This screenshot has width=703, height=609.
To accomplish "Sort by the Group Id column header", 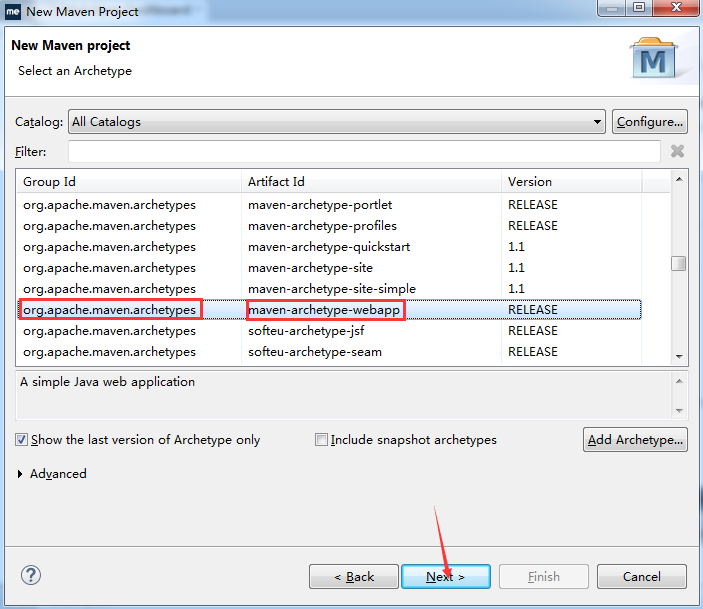I will 129,182.
